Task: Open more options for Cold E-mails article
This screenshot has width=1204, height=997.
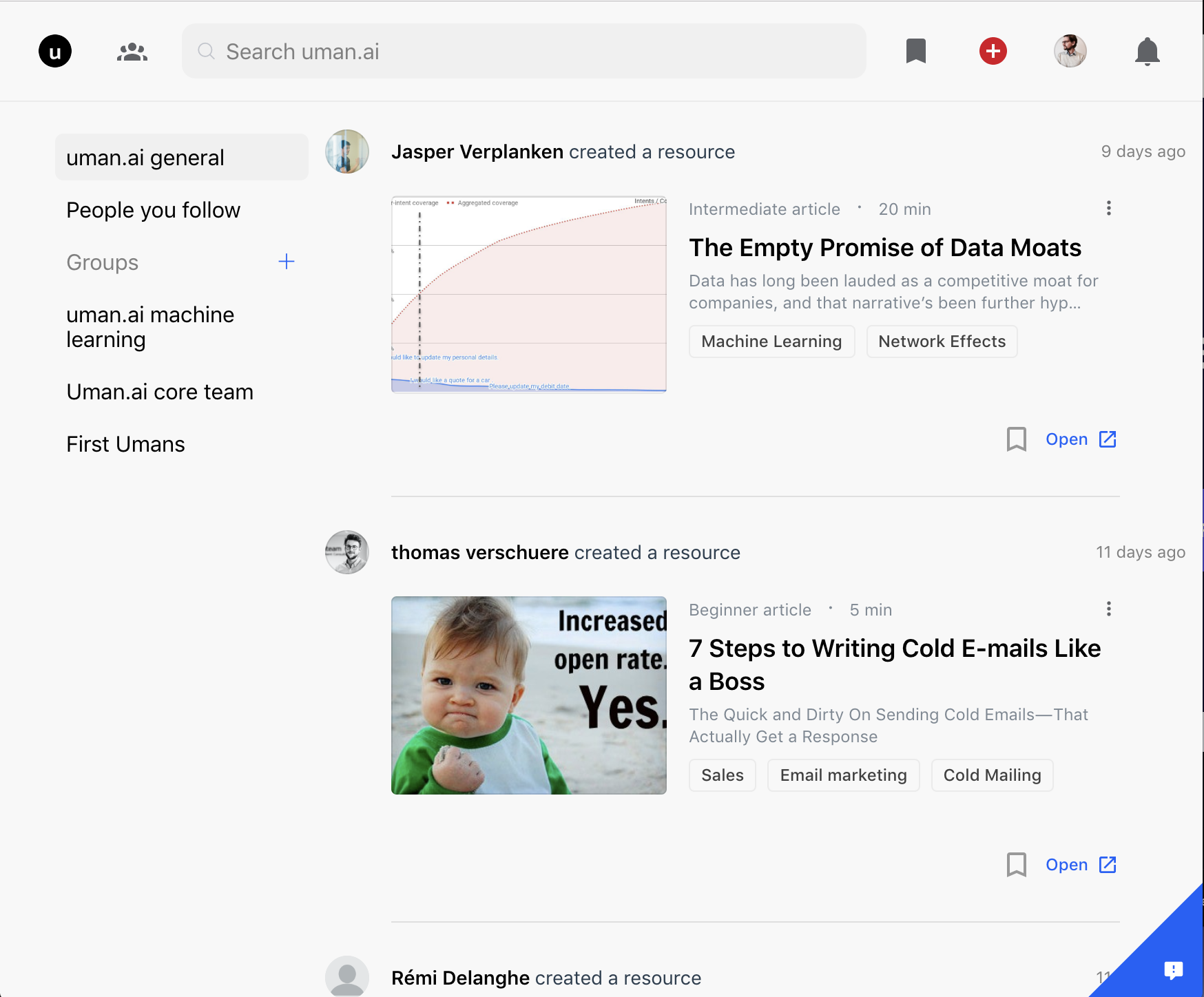Action: click(x=1108, y=609)
